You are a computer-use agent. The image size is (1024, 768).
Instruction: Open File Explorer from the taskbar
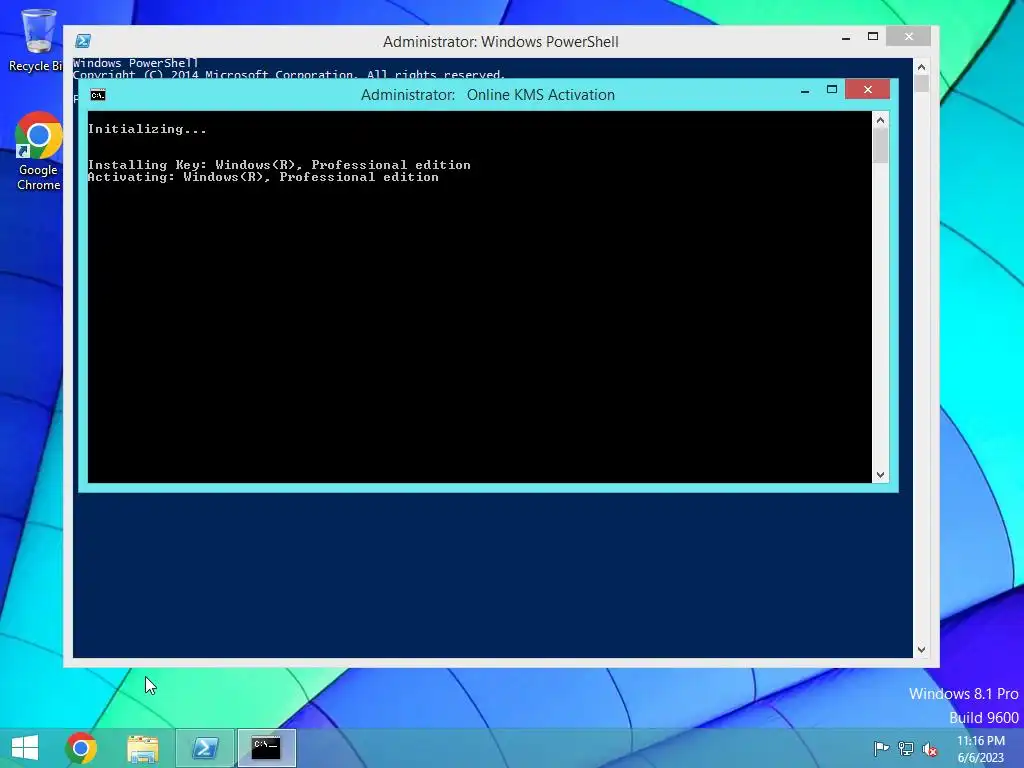point(143,748)
